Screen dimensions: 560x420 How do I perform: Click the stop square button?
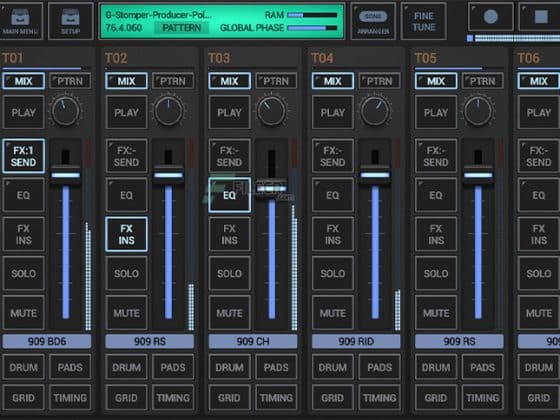point(541,17)
